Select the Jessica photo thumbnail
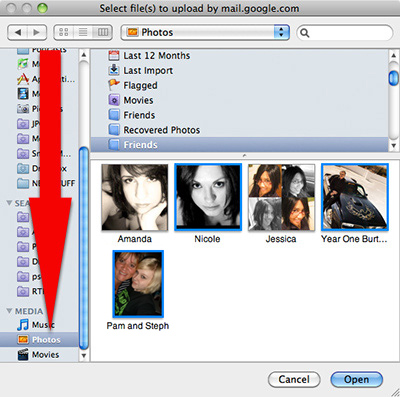The height and width of the screenshot is (397, 400). tap(281, 197)
